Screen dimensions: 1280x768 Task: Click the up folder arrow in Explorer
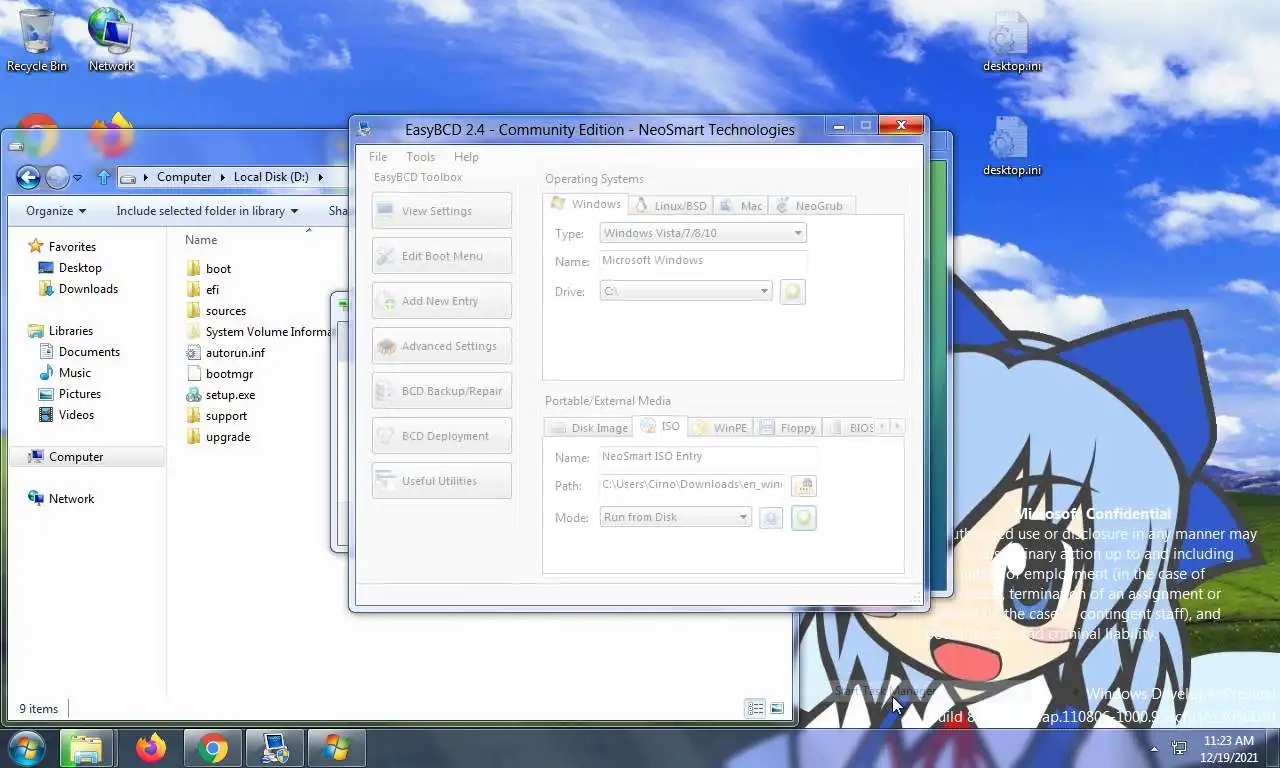click(103, 177)
